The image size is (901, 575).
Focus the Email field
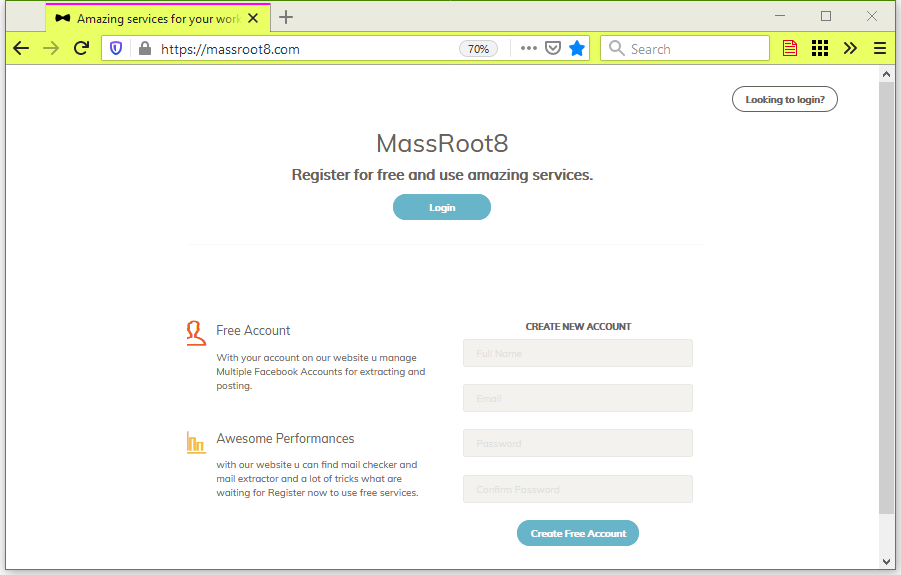click(577, 398)
